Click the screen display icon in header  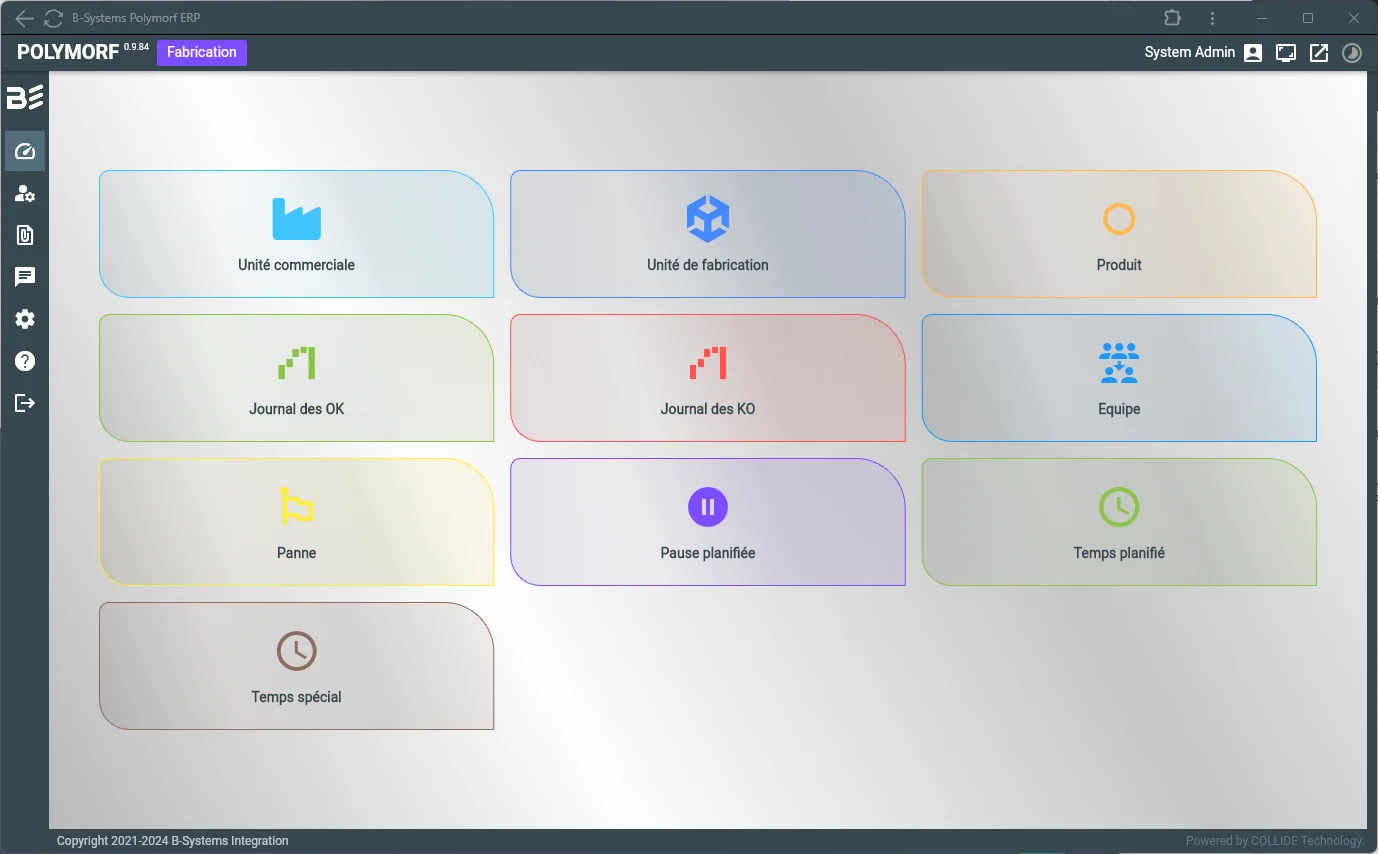[1286, 53]
